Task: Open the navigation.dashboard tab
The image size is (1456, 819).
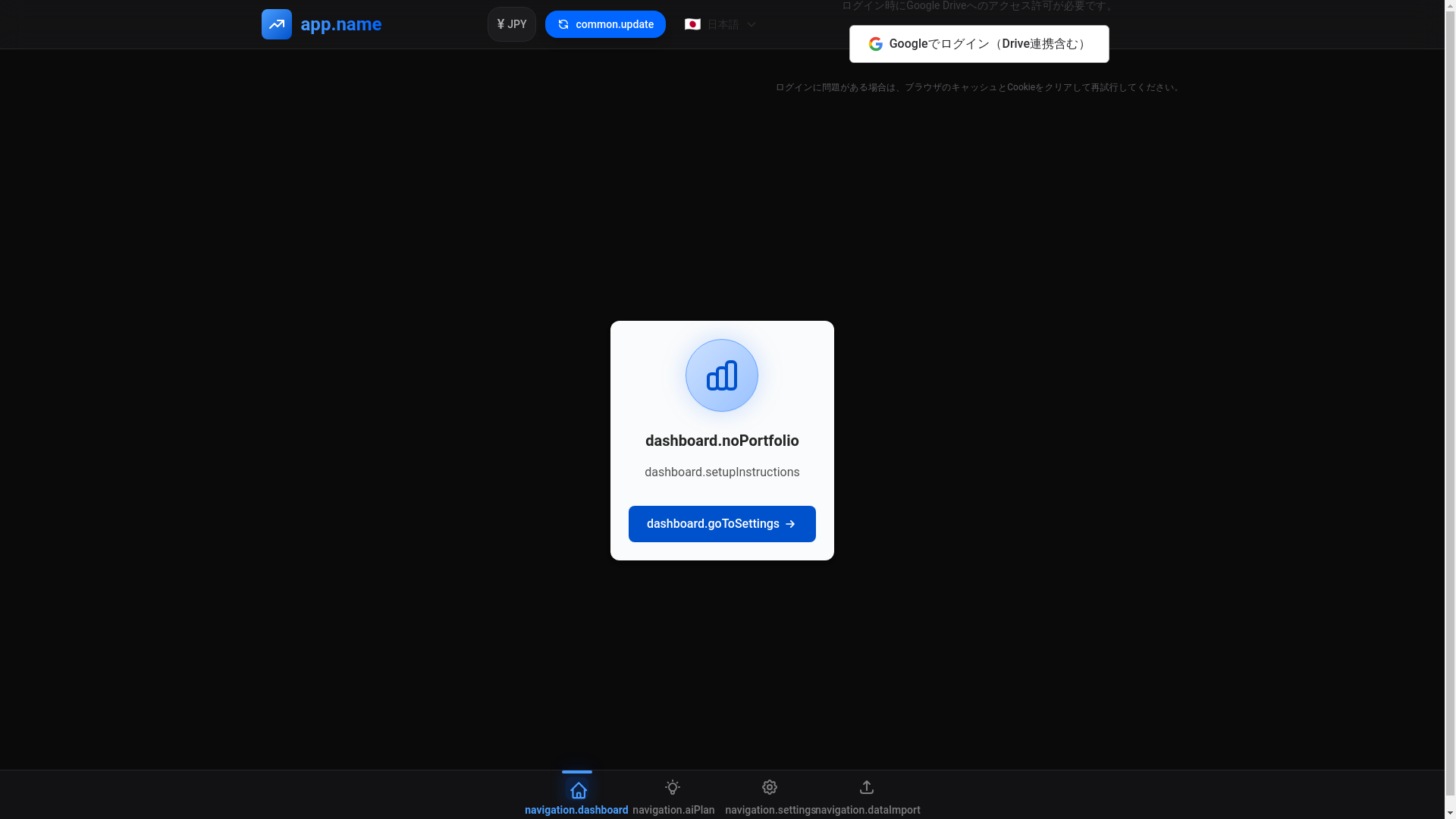Action: pos(576,795)
